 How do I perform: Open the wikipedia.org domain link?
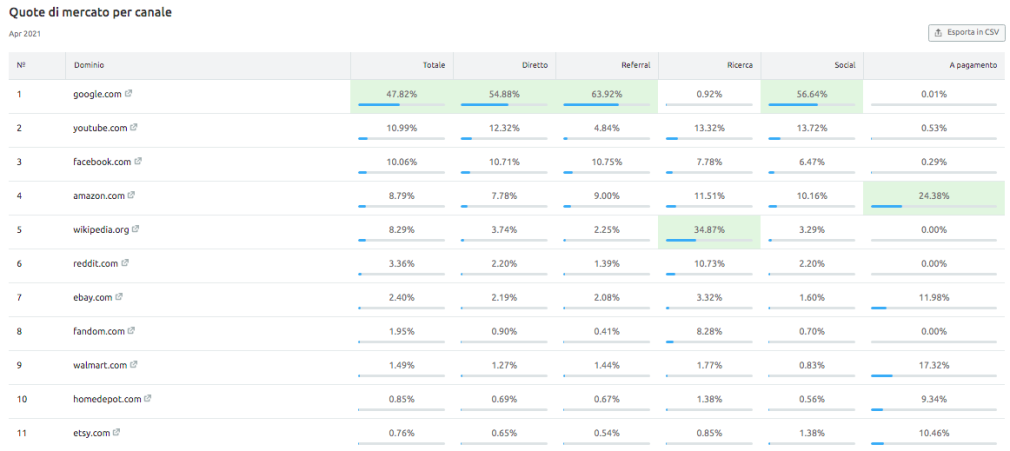point(101,229)
